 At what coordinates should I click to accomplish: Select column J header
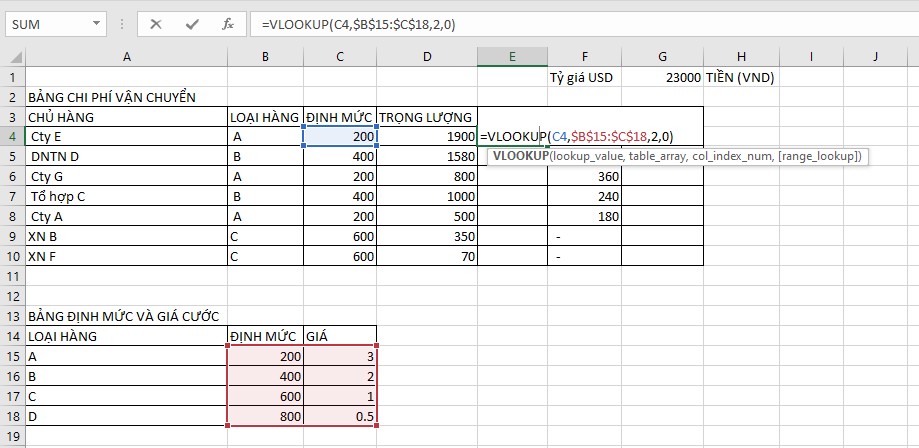pos(875,57)
